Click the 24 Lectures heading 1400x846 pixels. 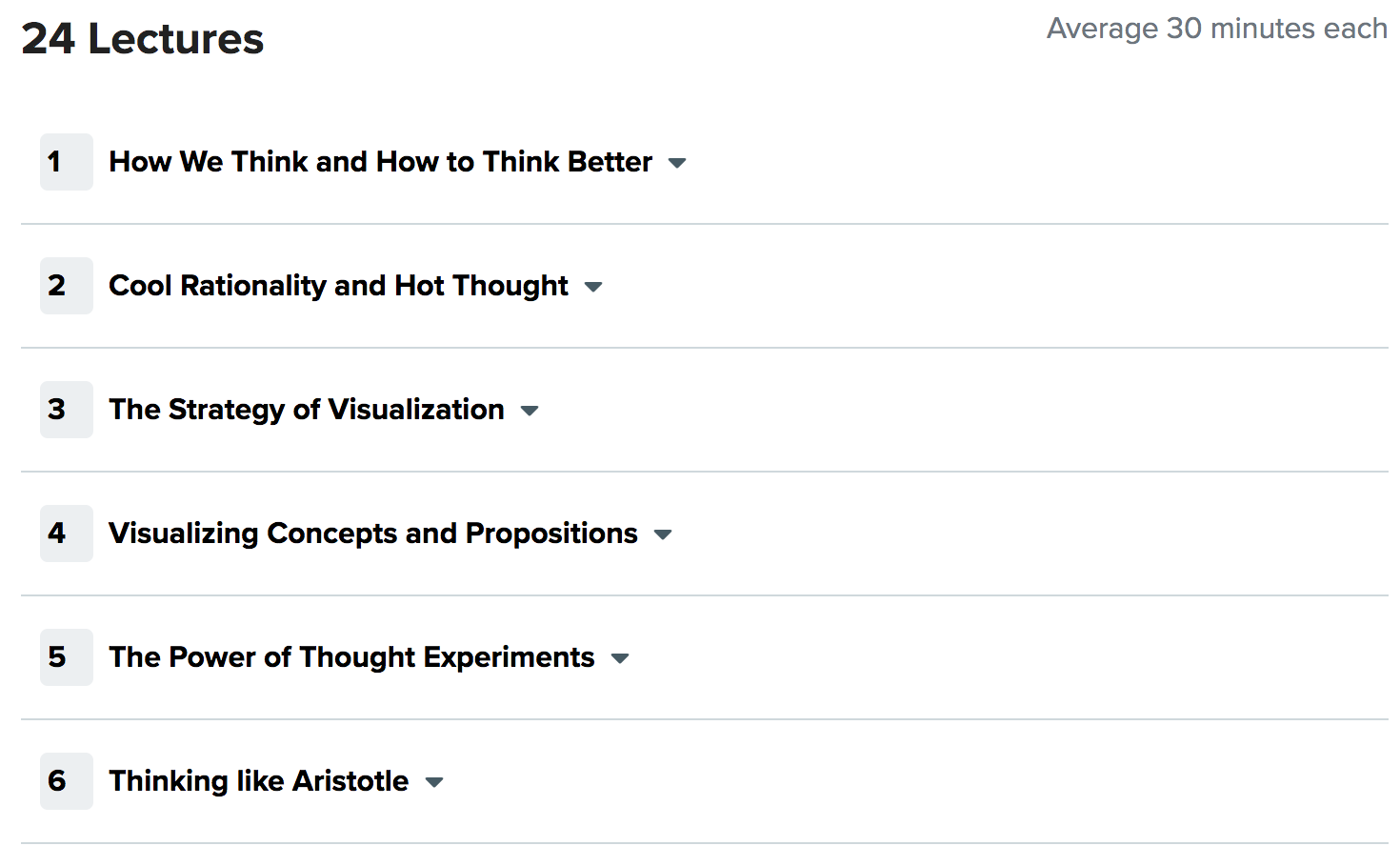pyautogui.click(x=143, y=39)
